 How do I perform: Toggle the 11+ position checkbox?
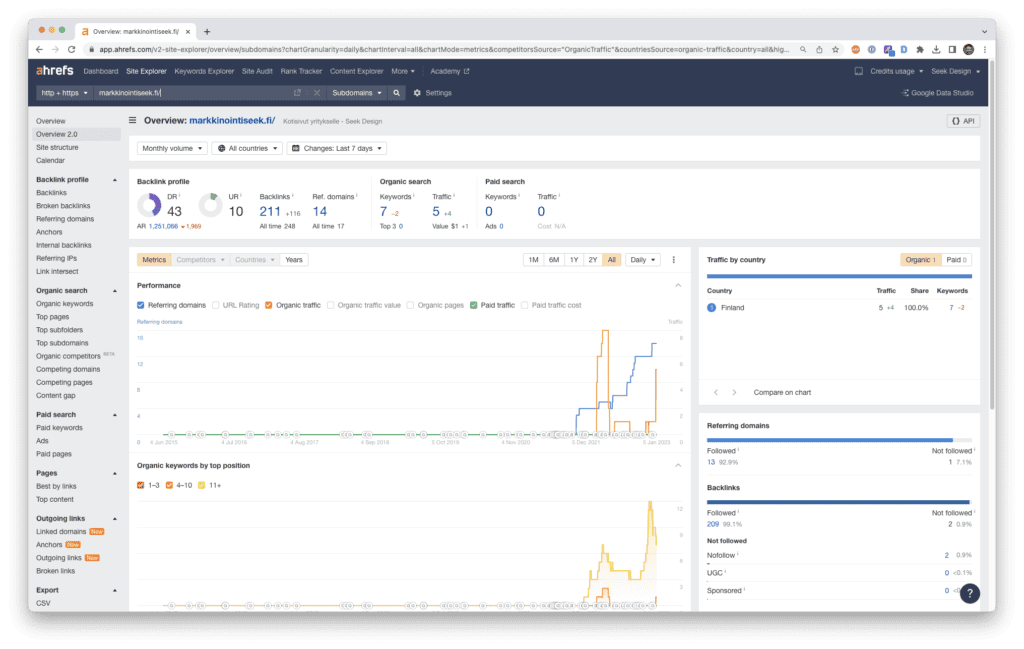[201, 485]
